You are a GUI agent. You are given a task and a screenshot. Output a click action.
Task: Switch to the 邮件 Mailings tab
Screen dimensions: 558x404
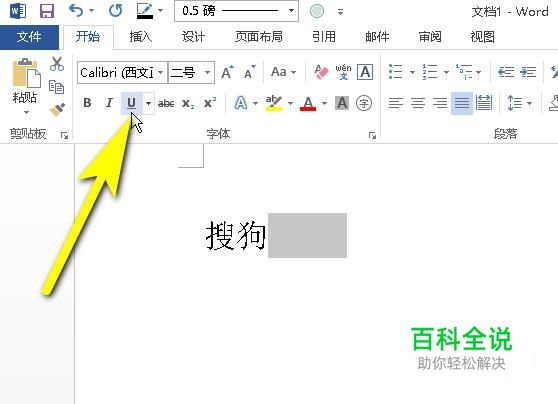coord(377,37)
